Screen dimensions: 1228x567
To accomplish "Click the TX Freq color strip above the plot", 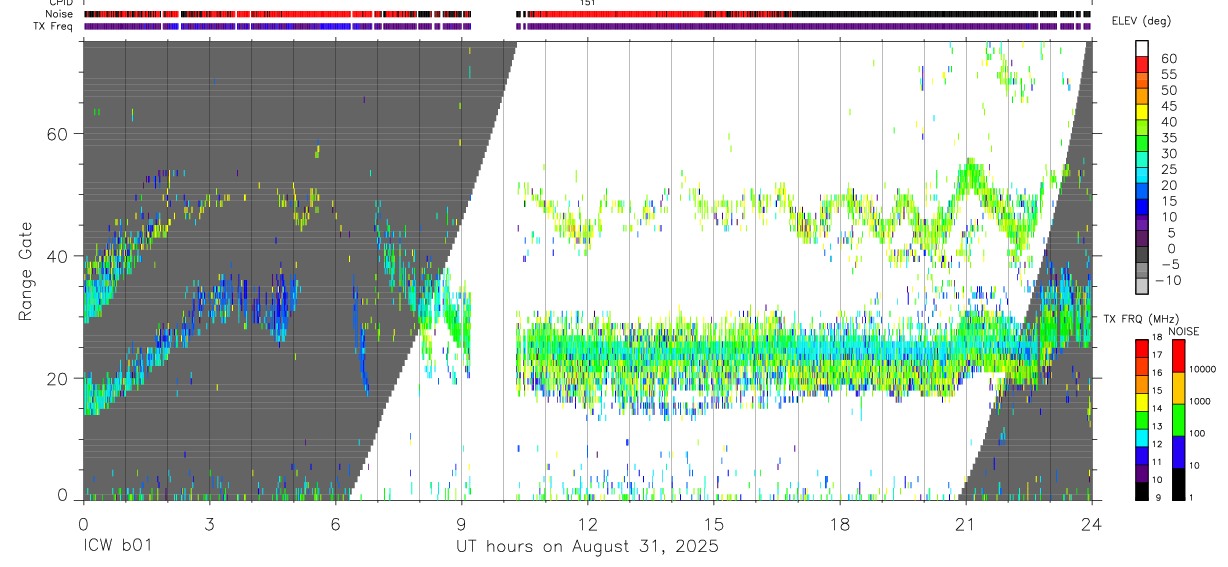I will coord(587,26).
